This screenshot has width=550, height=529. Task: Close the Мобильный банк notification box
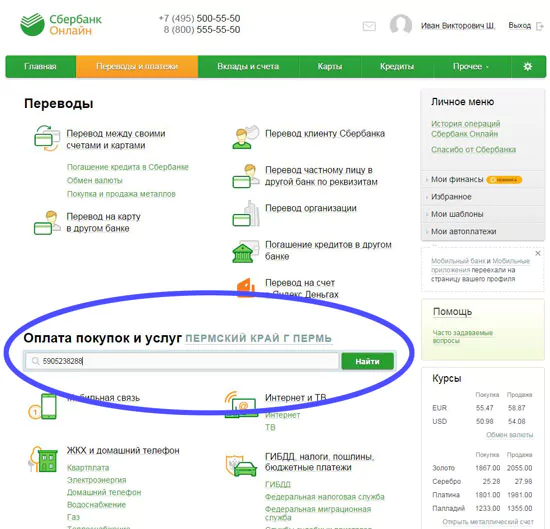tap(538, 253)
